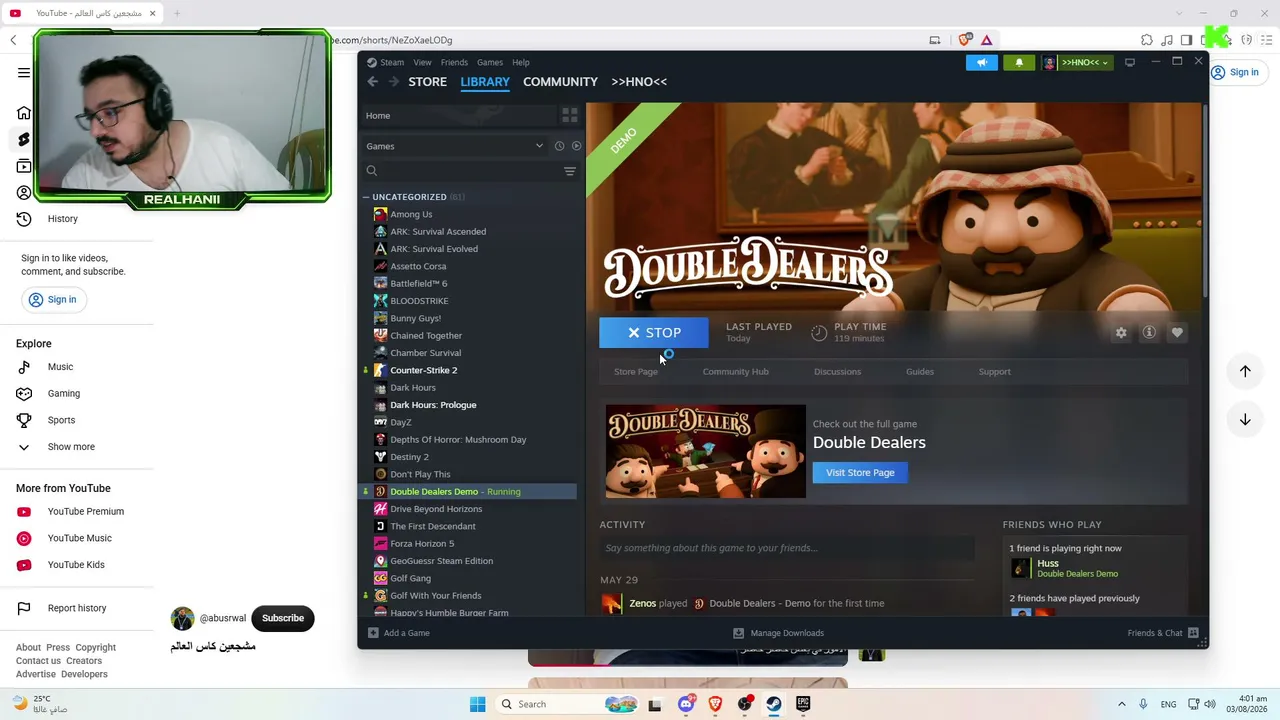Switch to the STORE tab
The width and height of the screenshot is (1280, 720).
tap(427, 82)
